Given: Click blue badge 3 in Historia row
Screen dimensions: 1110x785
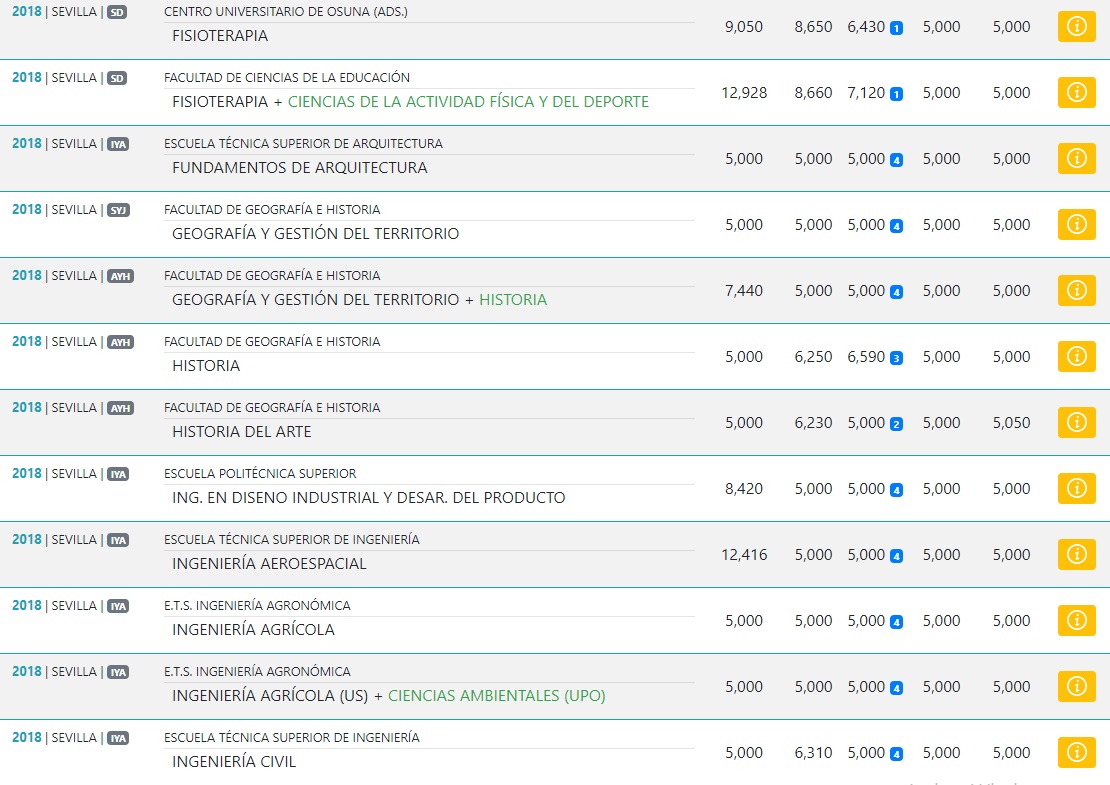Looking at the screenshot, I should [x=896, y=358].
